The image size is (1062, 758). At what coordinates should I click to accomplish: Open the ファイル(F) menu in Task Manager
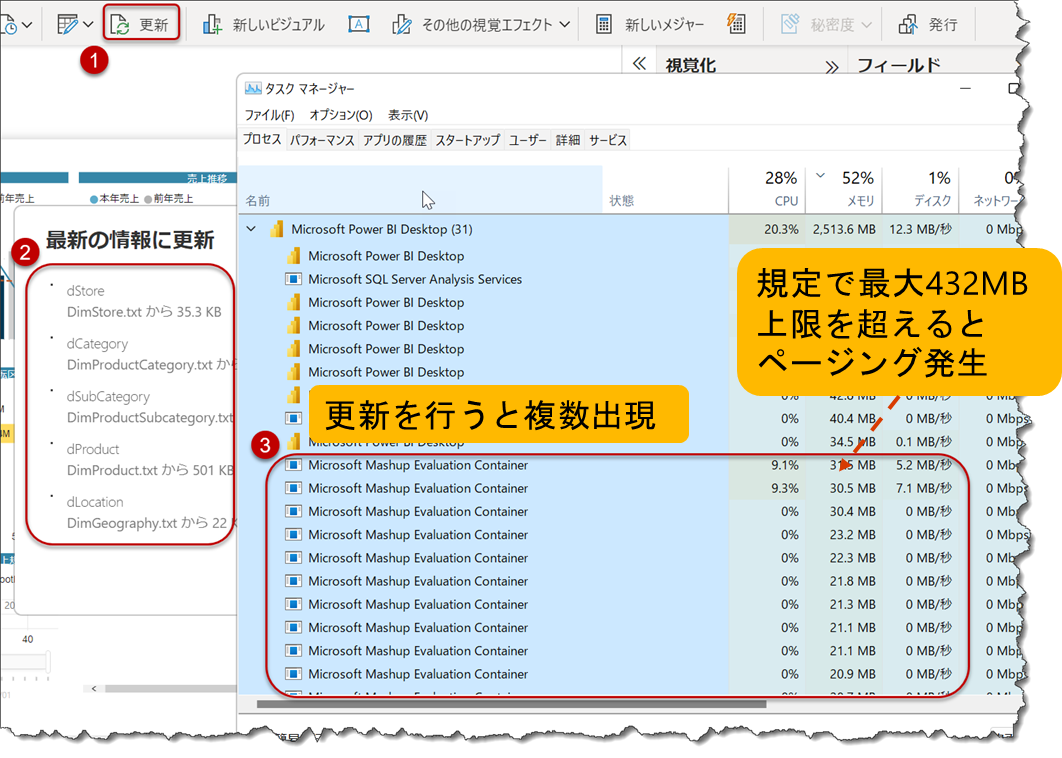click(x=270, y=115)
